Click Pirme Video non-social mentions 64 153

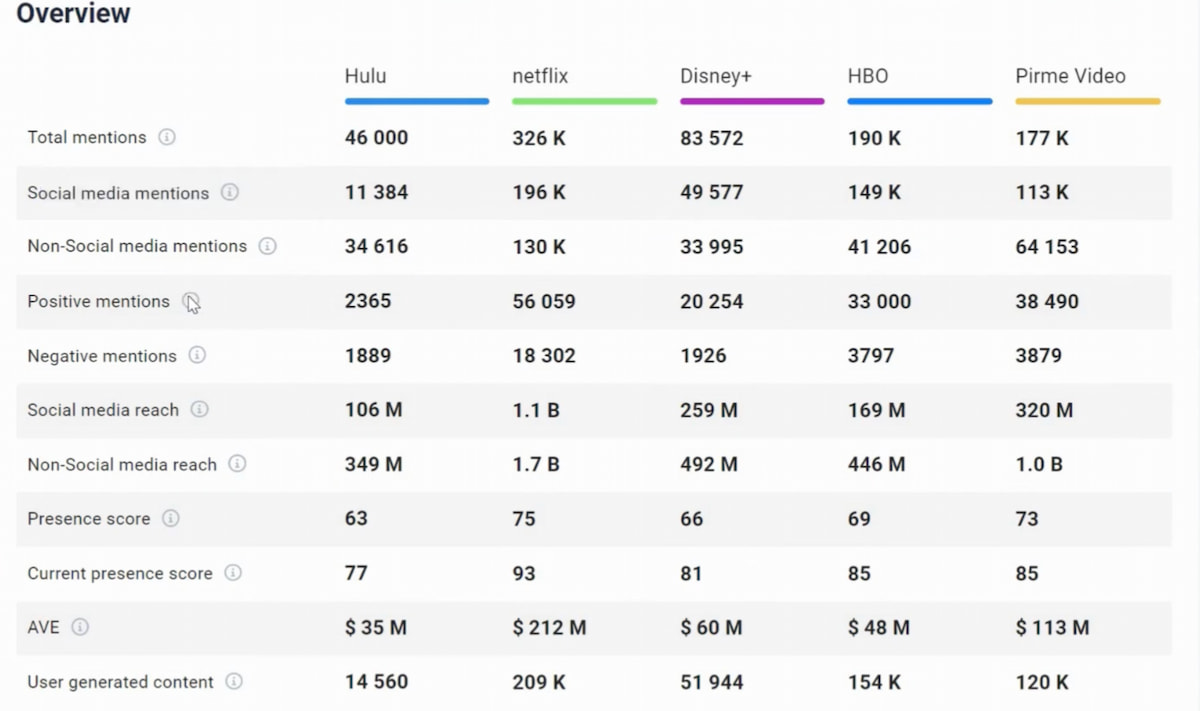pos(1047,247)
